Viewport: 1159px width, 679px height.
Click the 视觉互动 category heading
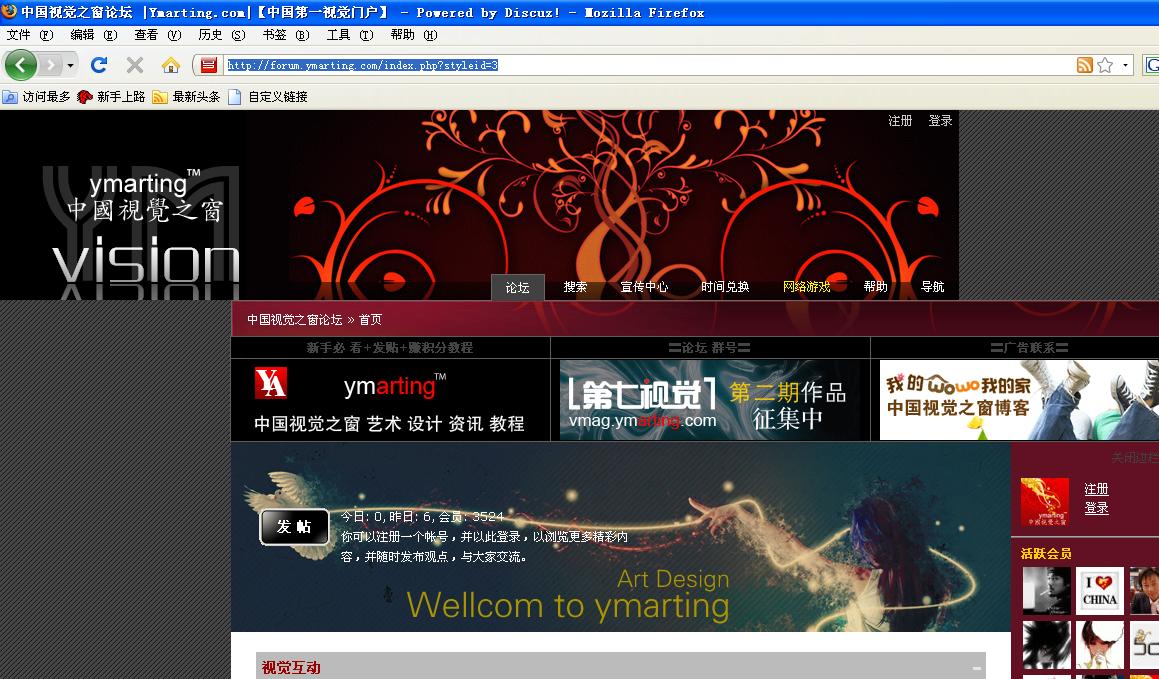pyautogui.click(x=291, y=668)
